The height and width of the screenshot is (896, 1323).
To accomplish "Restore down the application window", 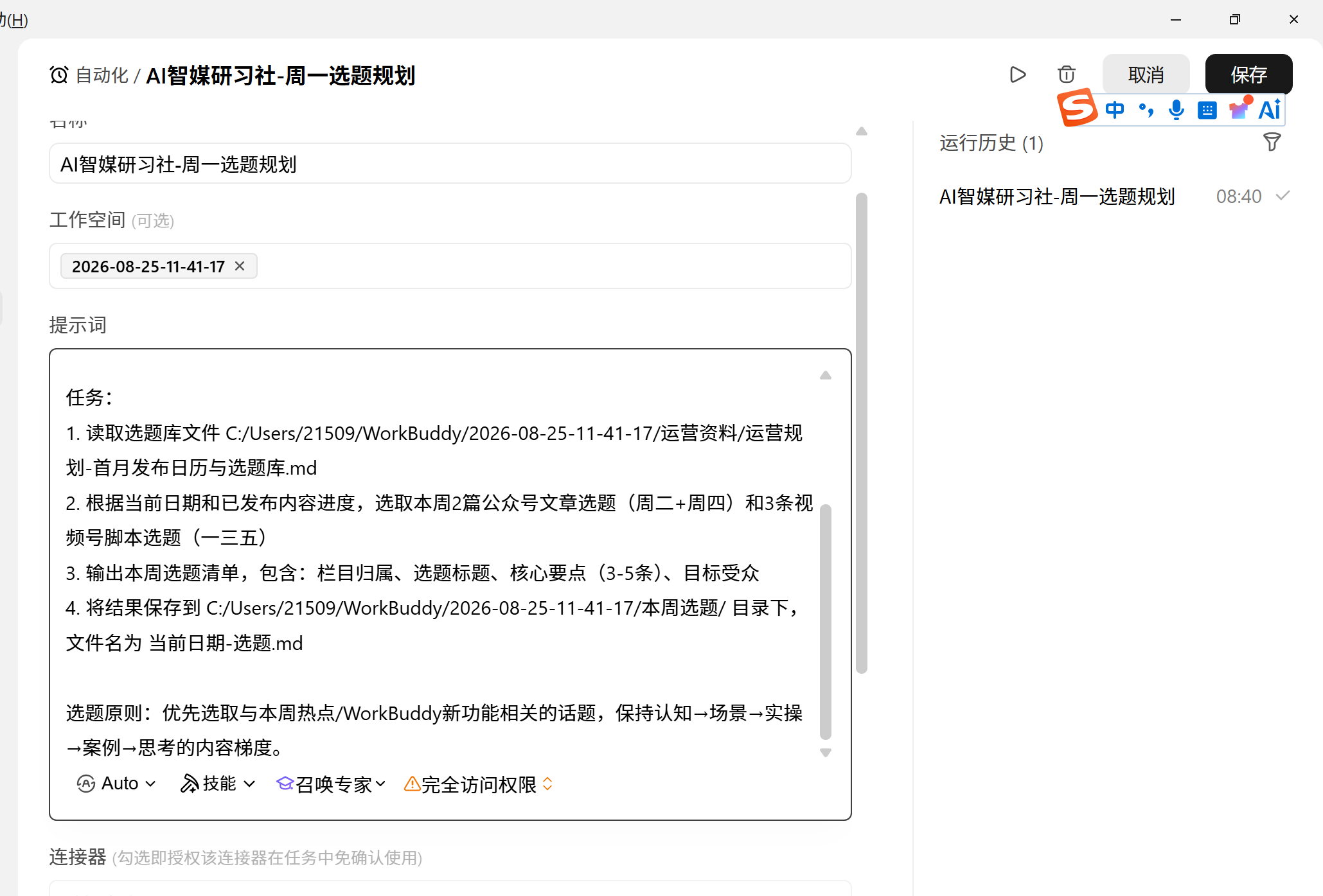I will [x=1234, y=20].
